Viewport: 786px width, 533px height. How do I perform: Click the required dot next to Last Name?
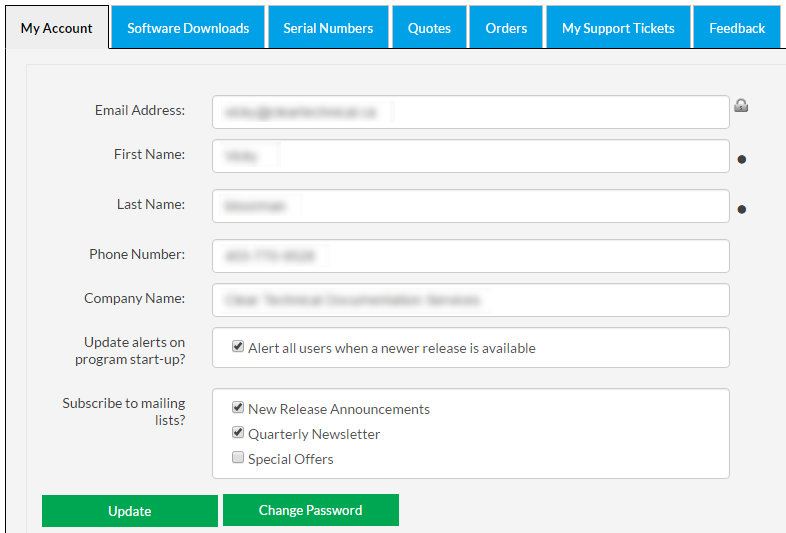pyautogui.click(x=741, y=209)
